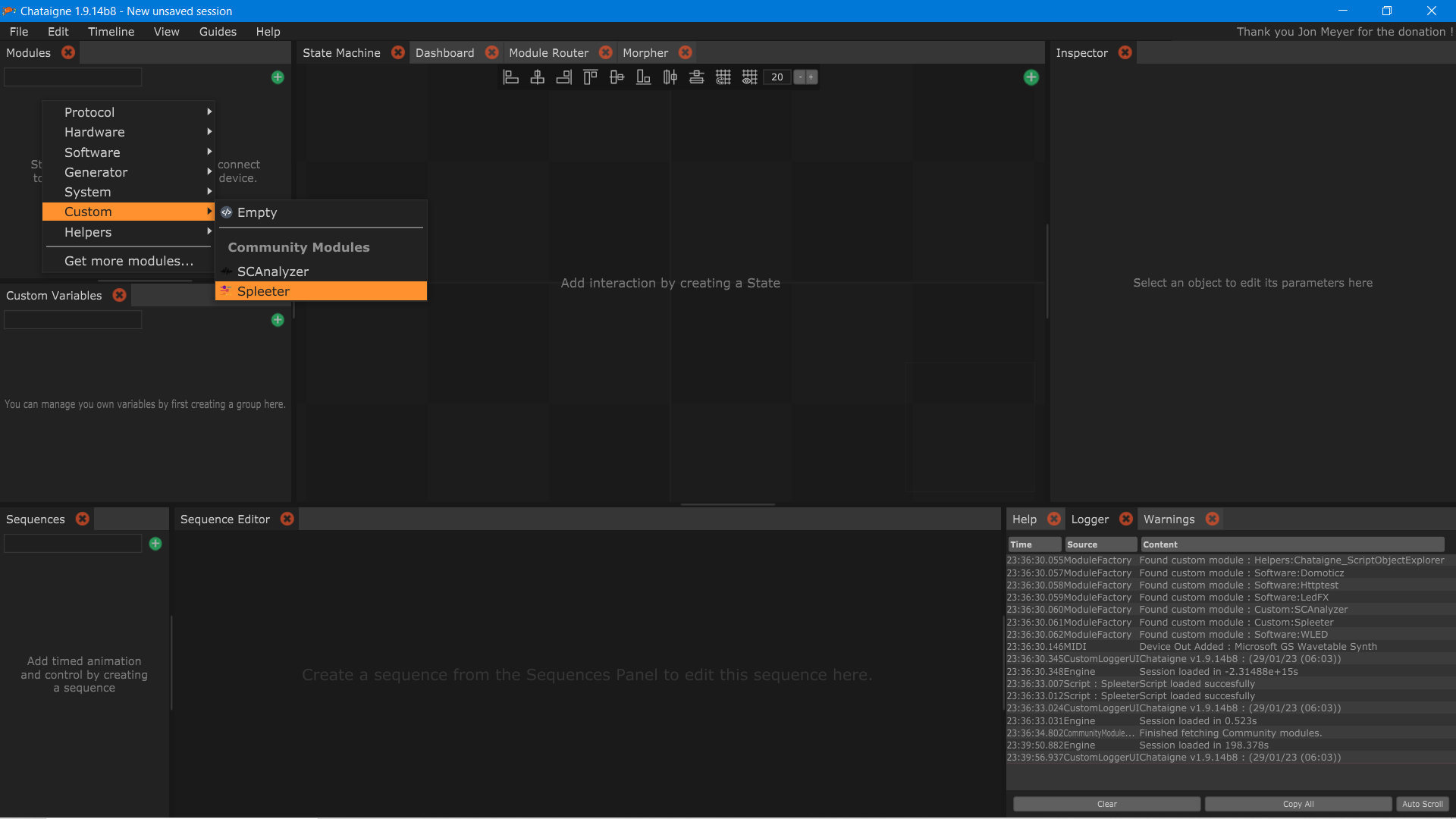Viewport: 1456px width, 819px height.
Task: Clear the logger output
Action: click(x=1106, y=804)
